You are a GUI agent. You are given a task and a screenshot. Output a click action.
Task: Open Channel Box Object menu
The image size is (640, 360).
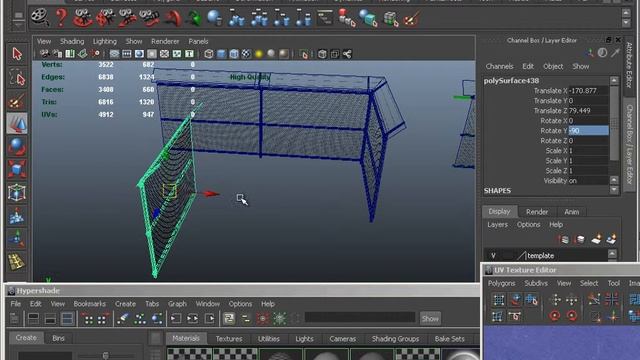coord(553,66)
